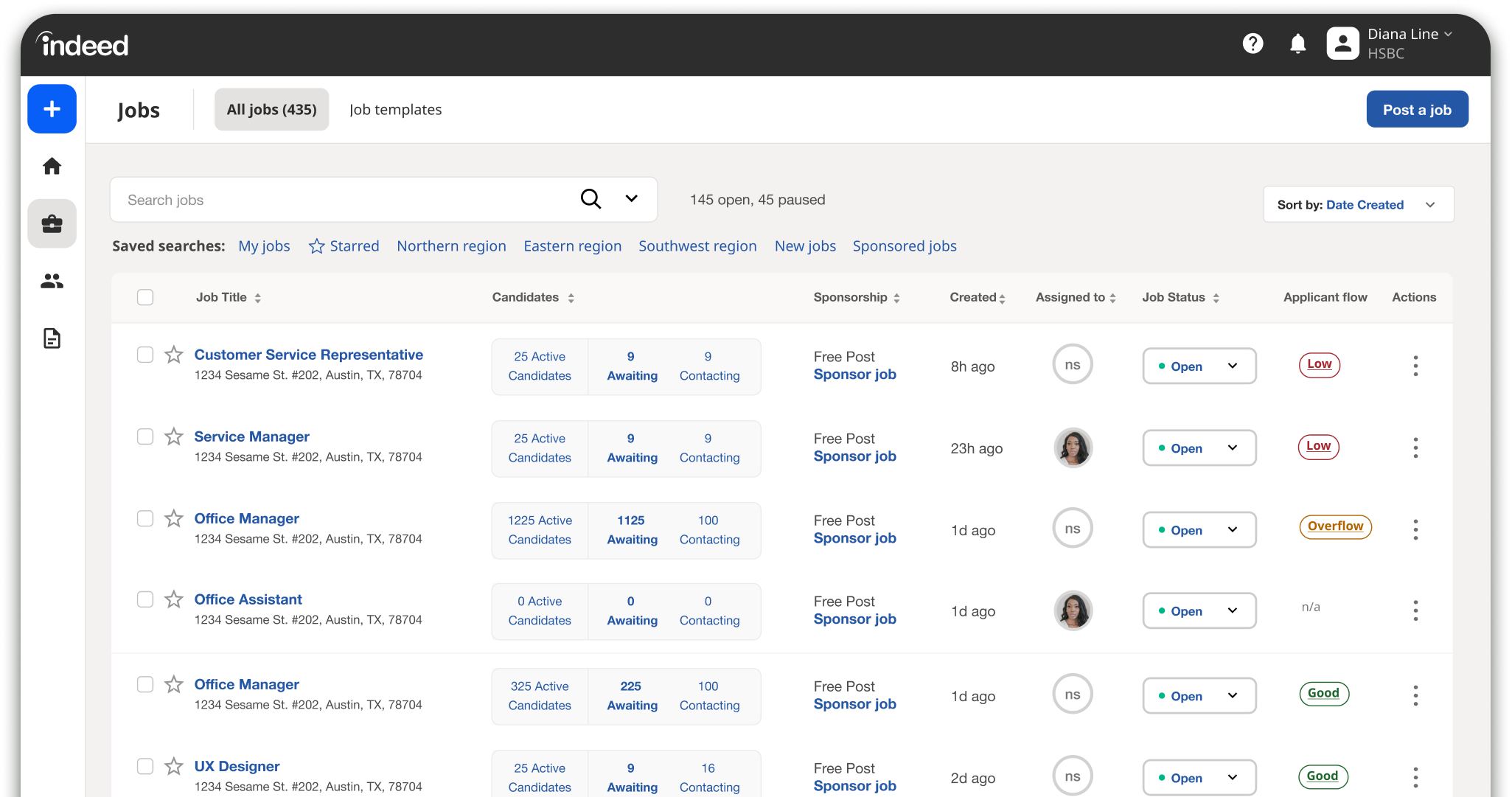The width and height of the screenshot is (1512, 797).
Task: Tick the select-all checkbox in table header
Action: (x=145, y=297)
